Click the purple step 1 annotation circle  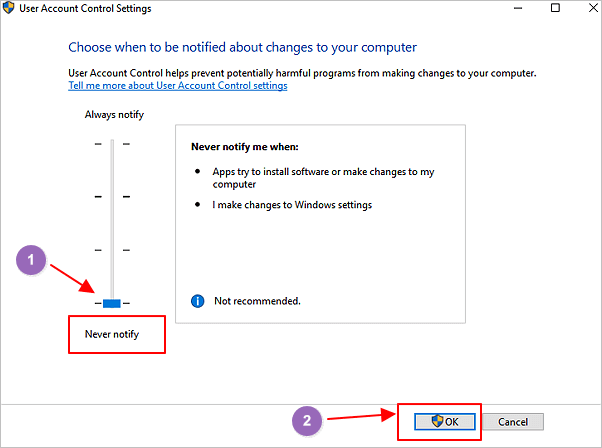[x=33, y=261]
